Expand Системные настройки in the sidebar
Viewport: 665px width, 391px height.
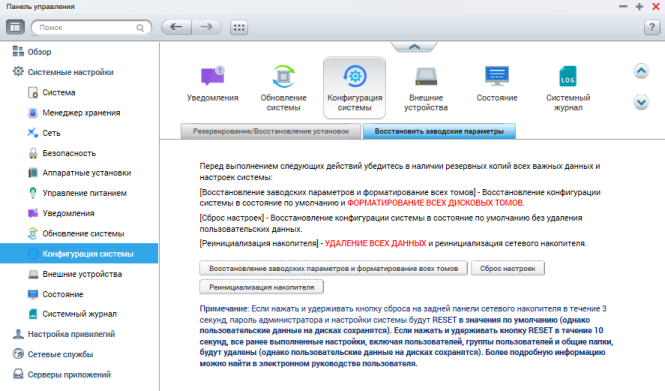pos(70,72)
